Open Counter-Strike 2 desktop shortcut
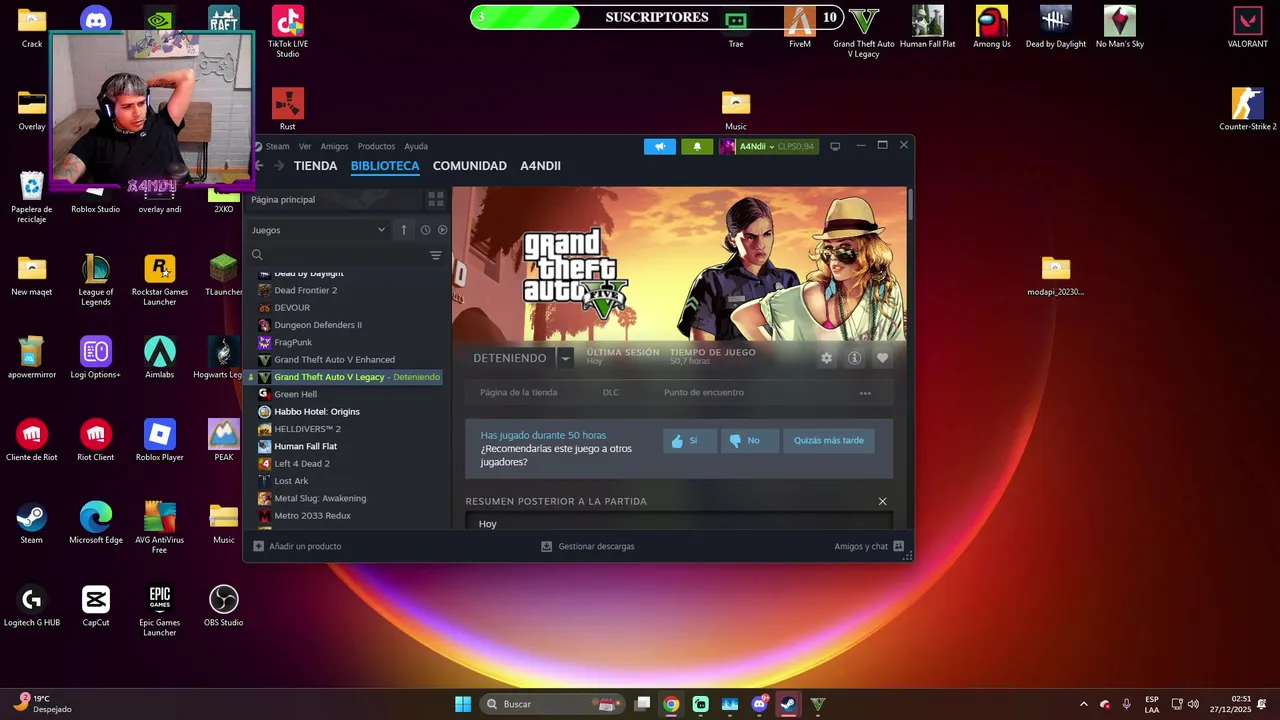Screen dimensions: 1280x720 tap(1248, 109)
